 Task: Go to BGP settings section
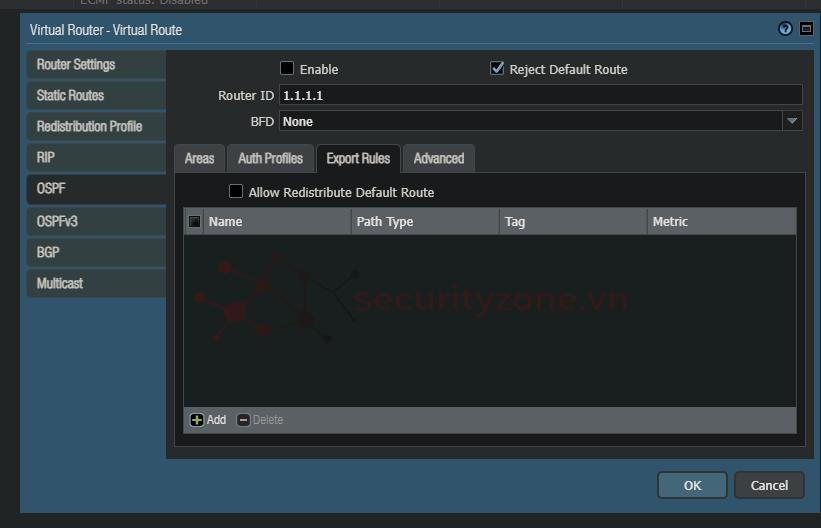[48, 252]
